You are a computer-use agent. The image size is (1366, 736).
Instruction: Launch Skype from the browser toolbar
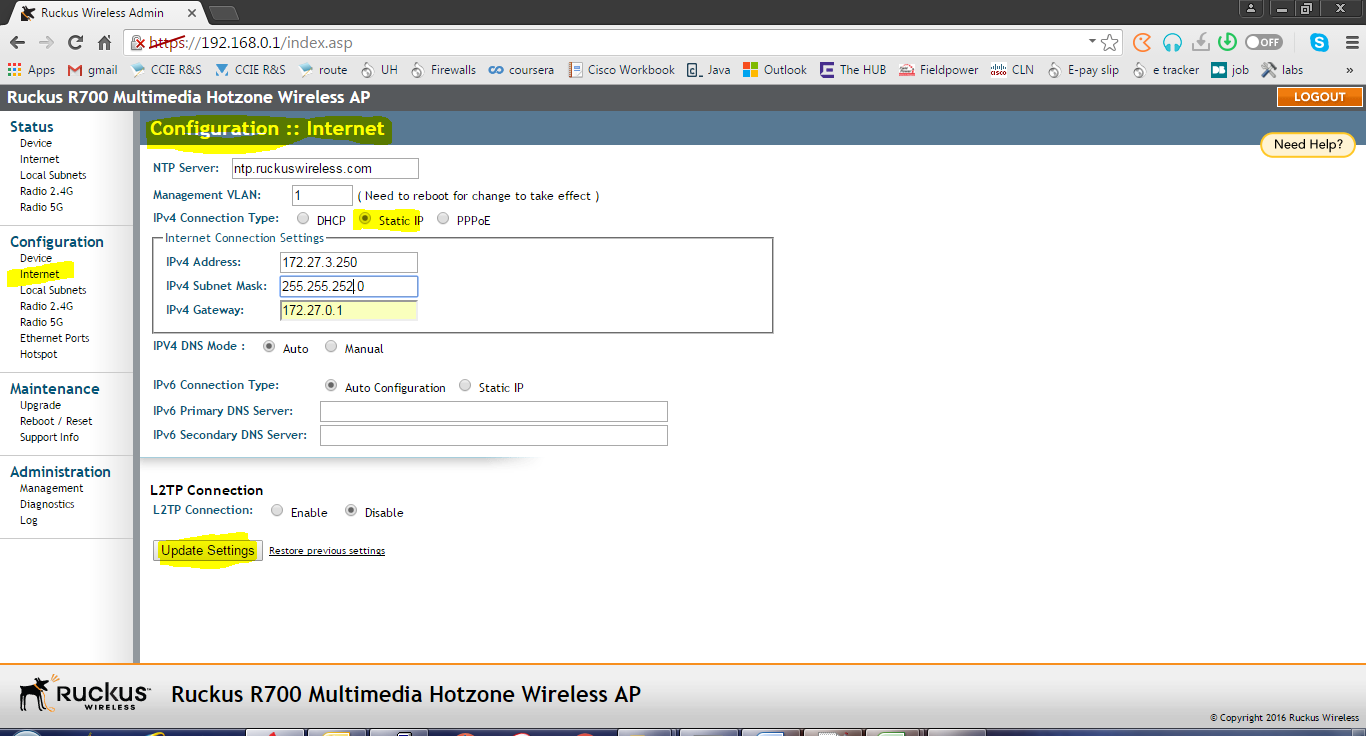click(x=1318, y=42)
